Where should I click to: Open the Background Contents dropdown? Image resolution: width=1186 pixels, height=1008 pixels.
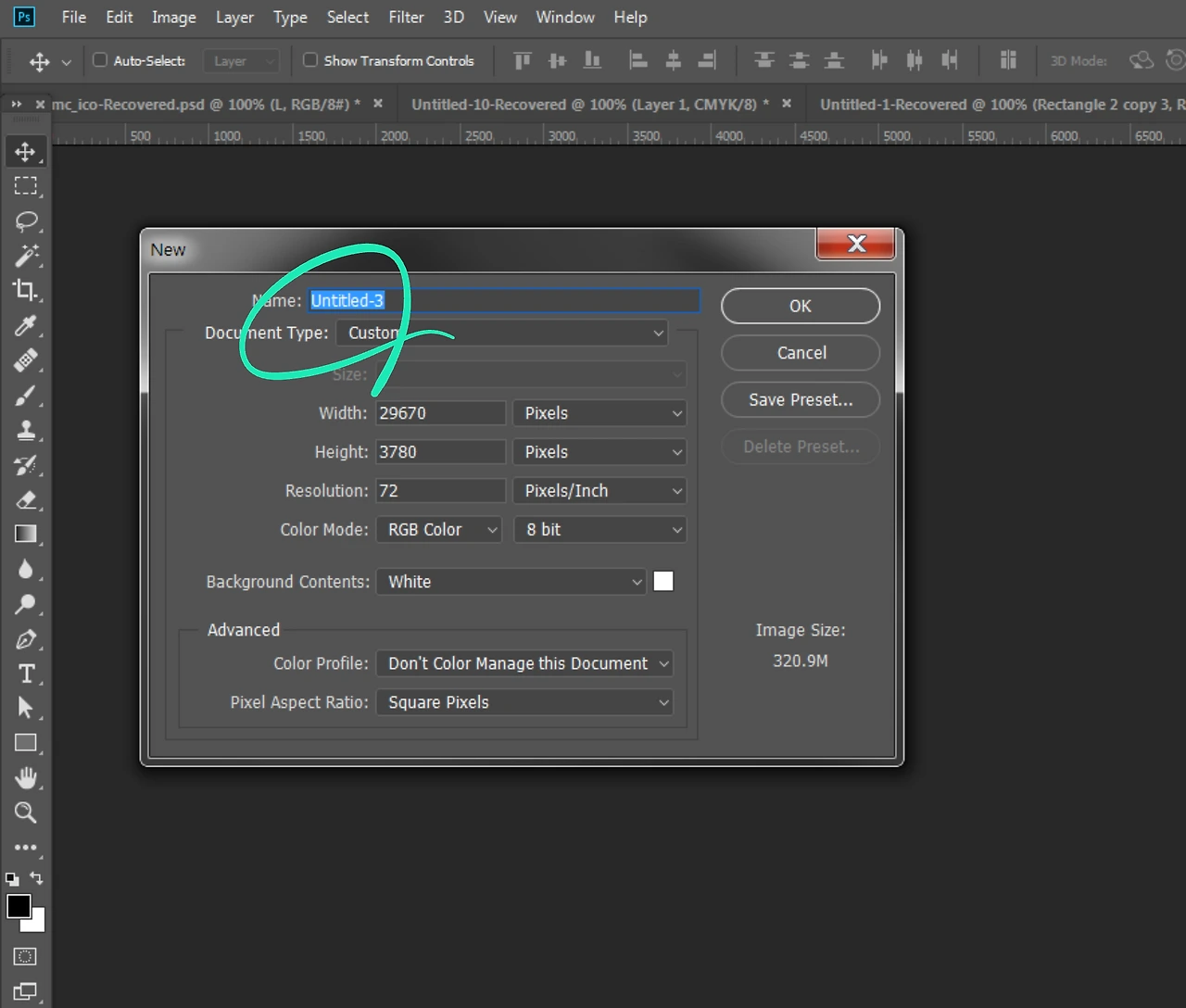click(x=511, y=582)
